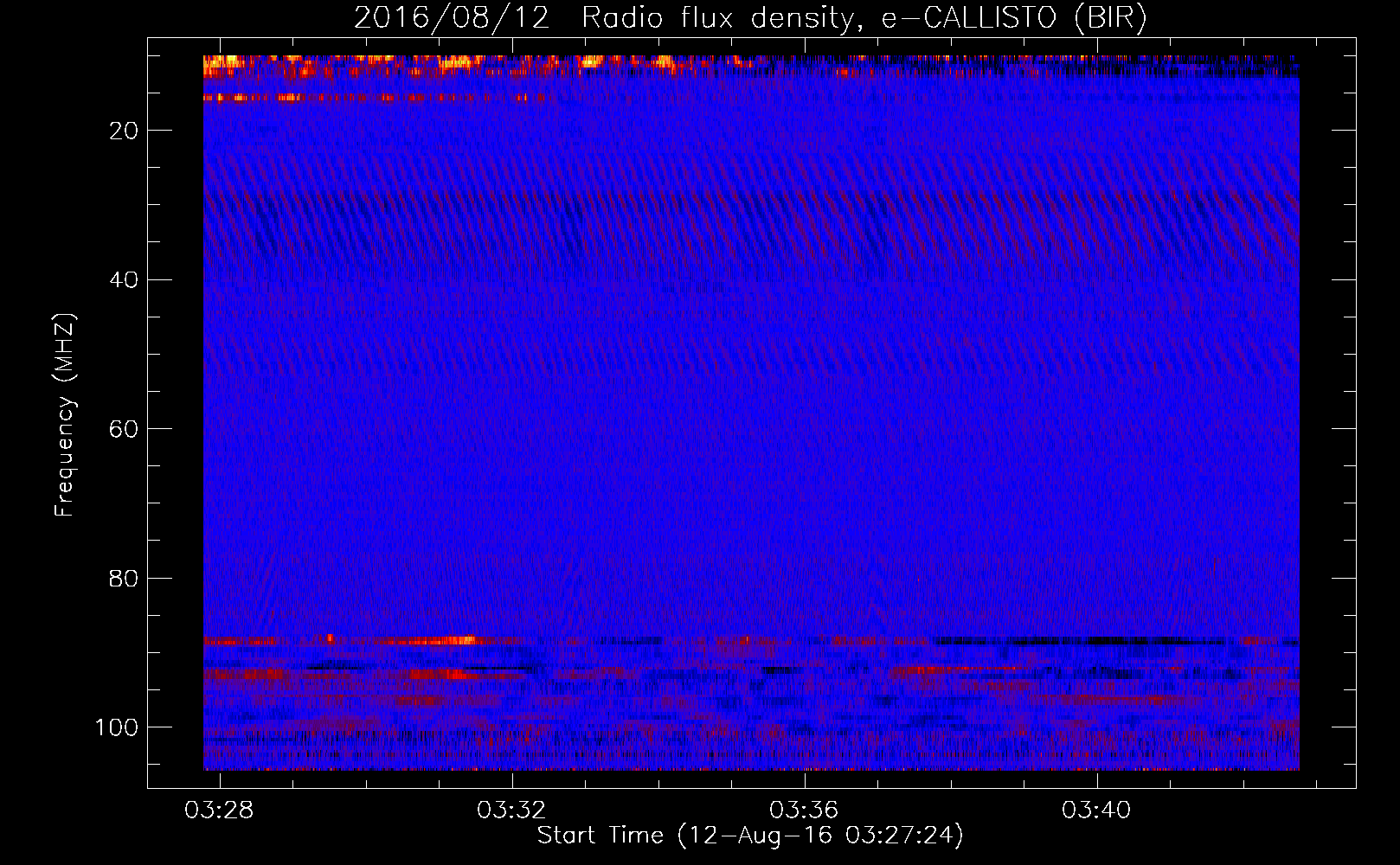Click the time tick label '03:28'
The height and width of the screenshot is (865, 1400).
(x=220, y=811)
